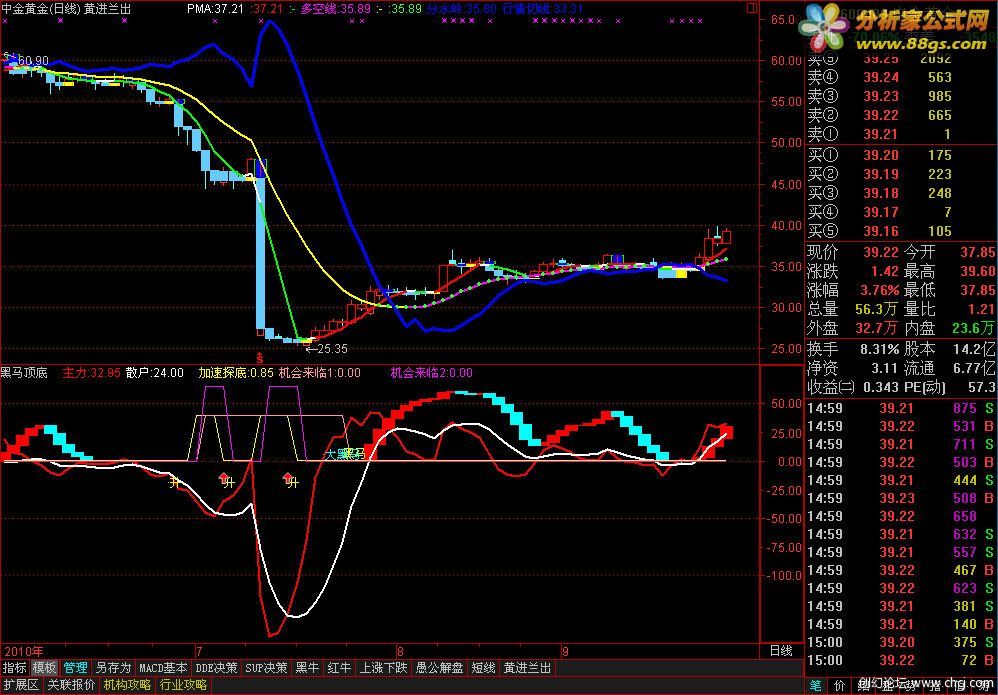998x695 pixels.
Task: Click the 卖③ ask price 39.23
Action: [x=880, y=96]
